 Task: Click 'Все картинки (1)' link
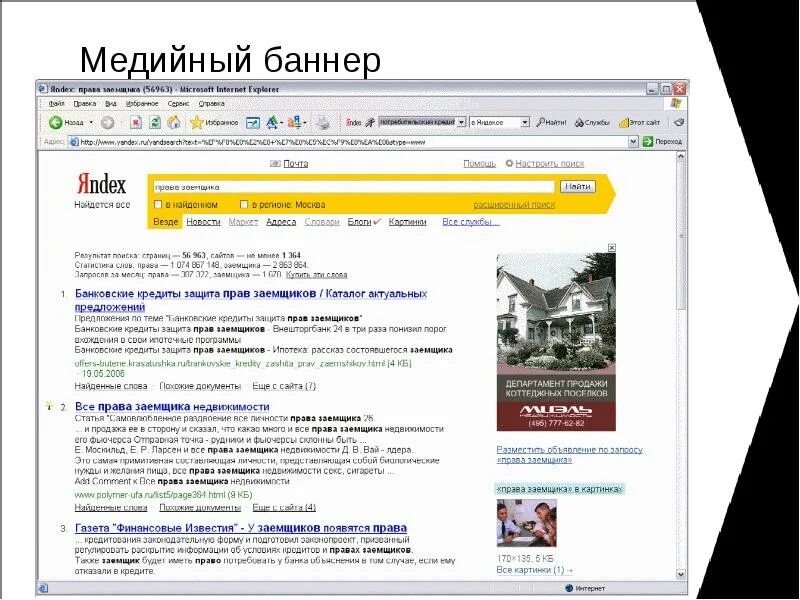534,569
